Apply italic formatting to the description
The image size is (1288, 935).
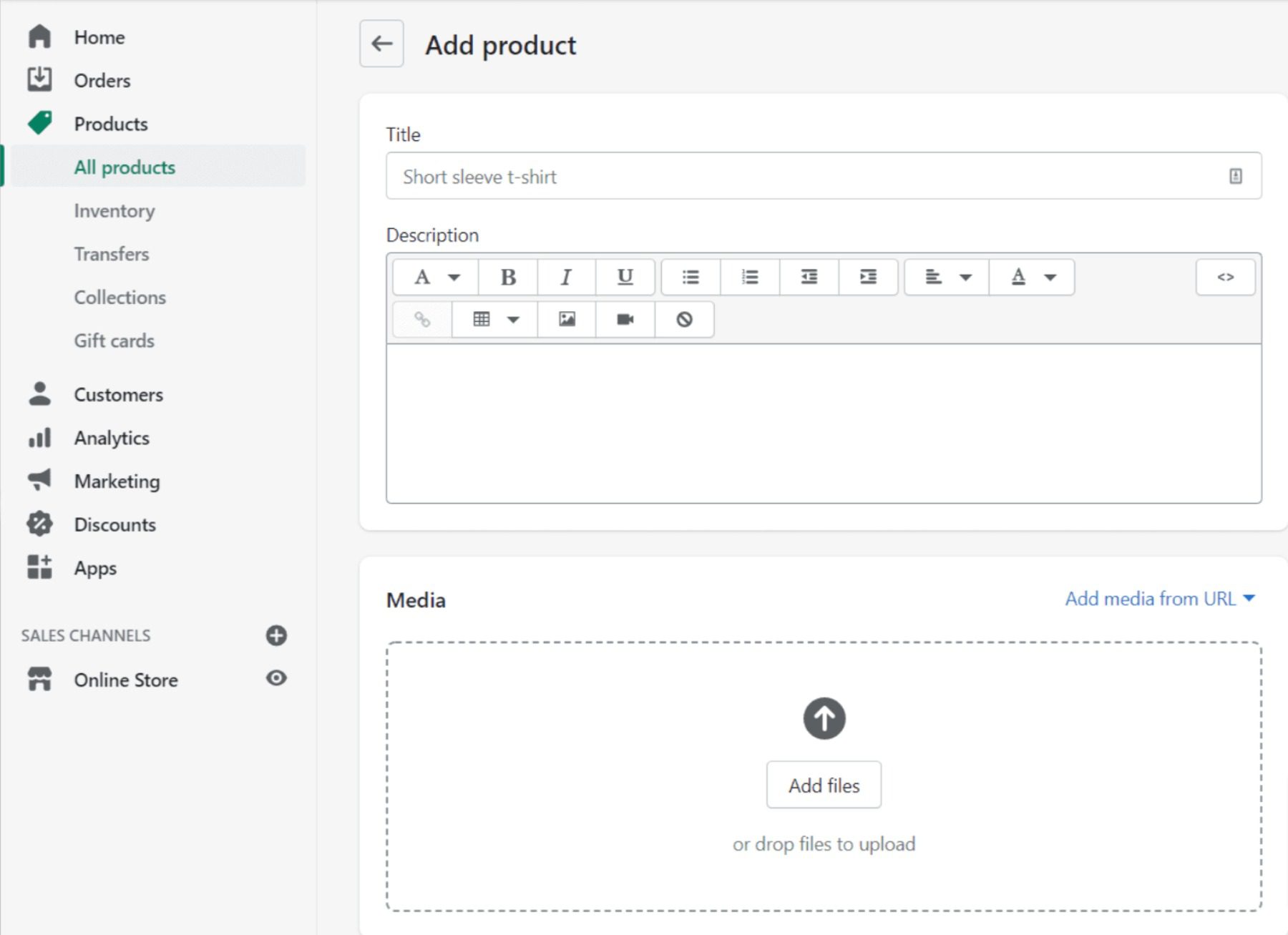566,277
